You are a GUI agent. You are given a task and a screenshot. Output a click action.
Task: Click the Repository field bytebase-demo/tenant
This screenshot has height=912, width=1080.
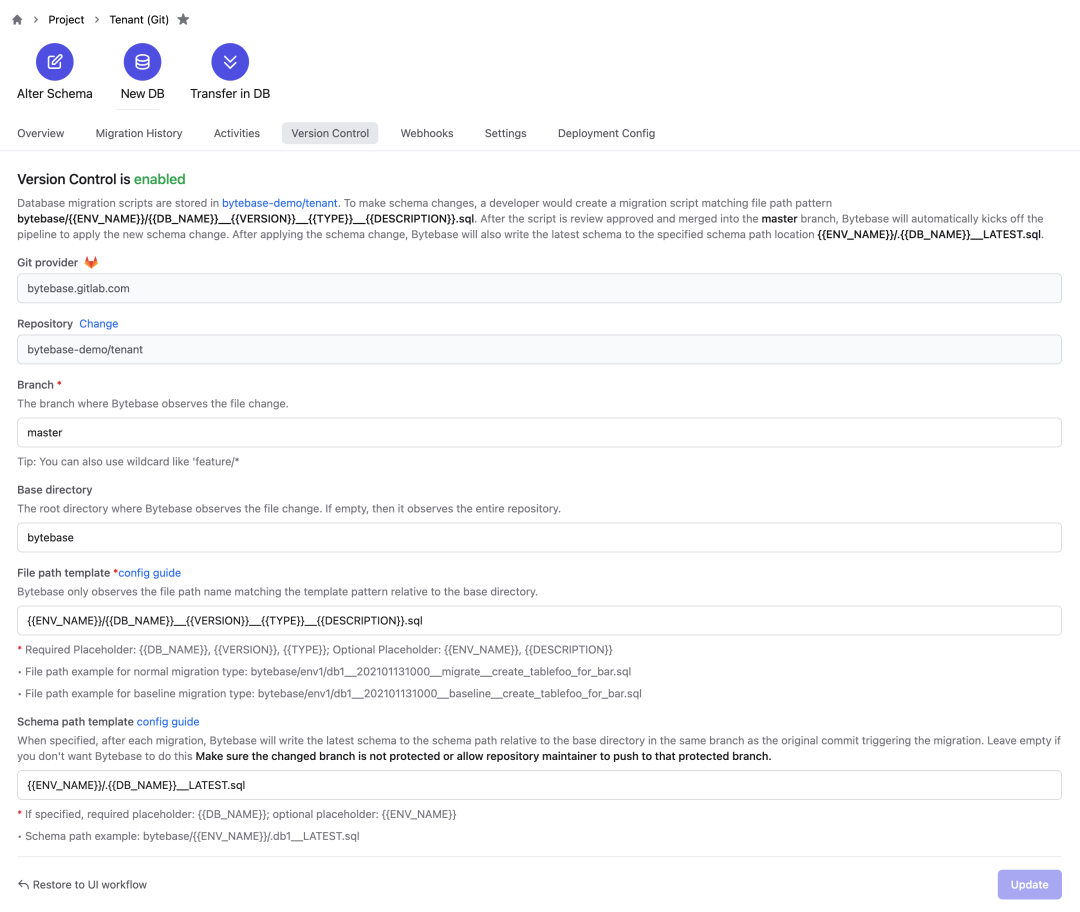(539, 350)
